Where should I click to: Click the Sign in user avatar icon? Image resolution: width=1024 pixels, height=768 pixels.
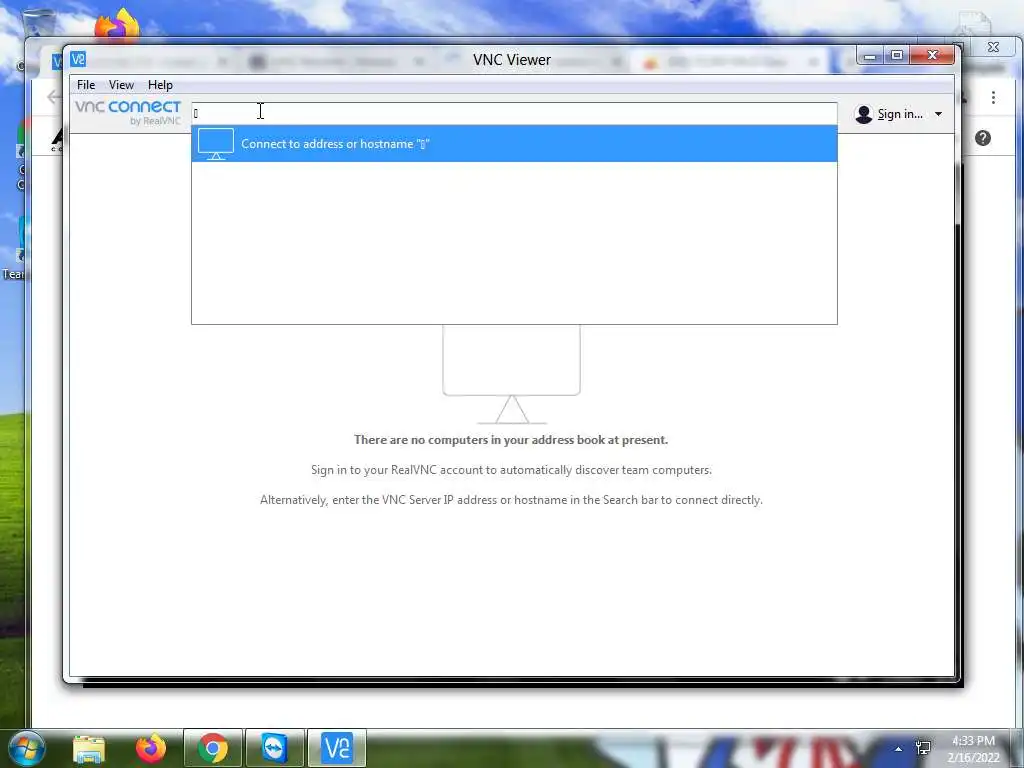point(863,114)
